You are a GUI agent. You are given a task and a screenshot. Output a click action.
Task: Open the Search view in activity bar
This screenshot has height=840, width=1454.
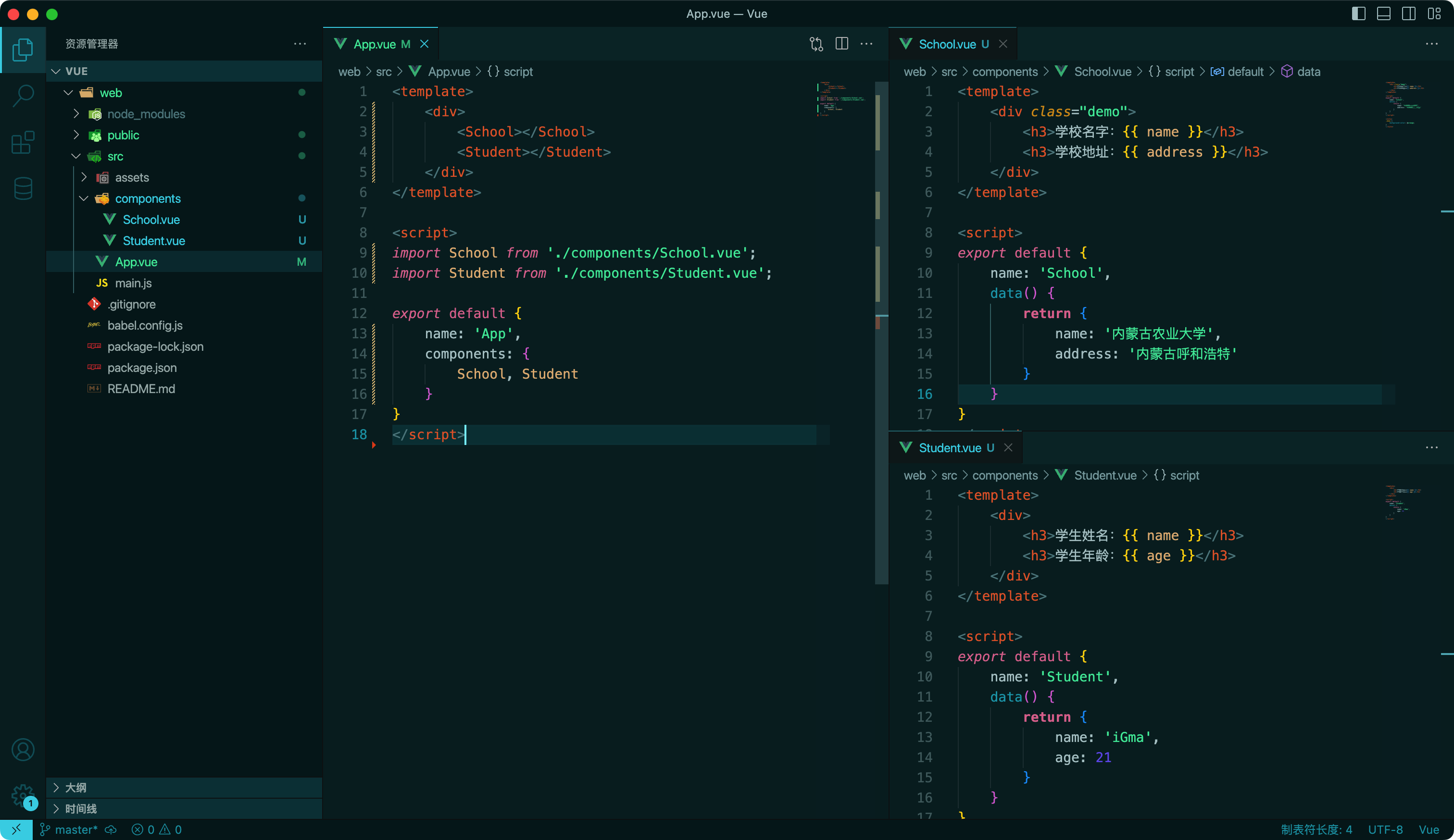click(x=23, y=96)
